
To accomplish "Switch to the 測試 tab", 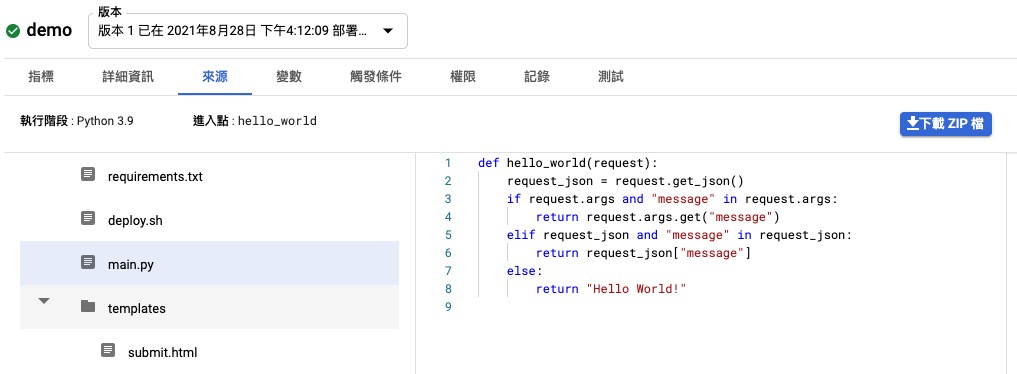I will coord(611,76).
